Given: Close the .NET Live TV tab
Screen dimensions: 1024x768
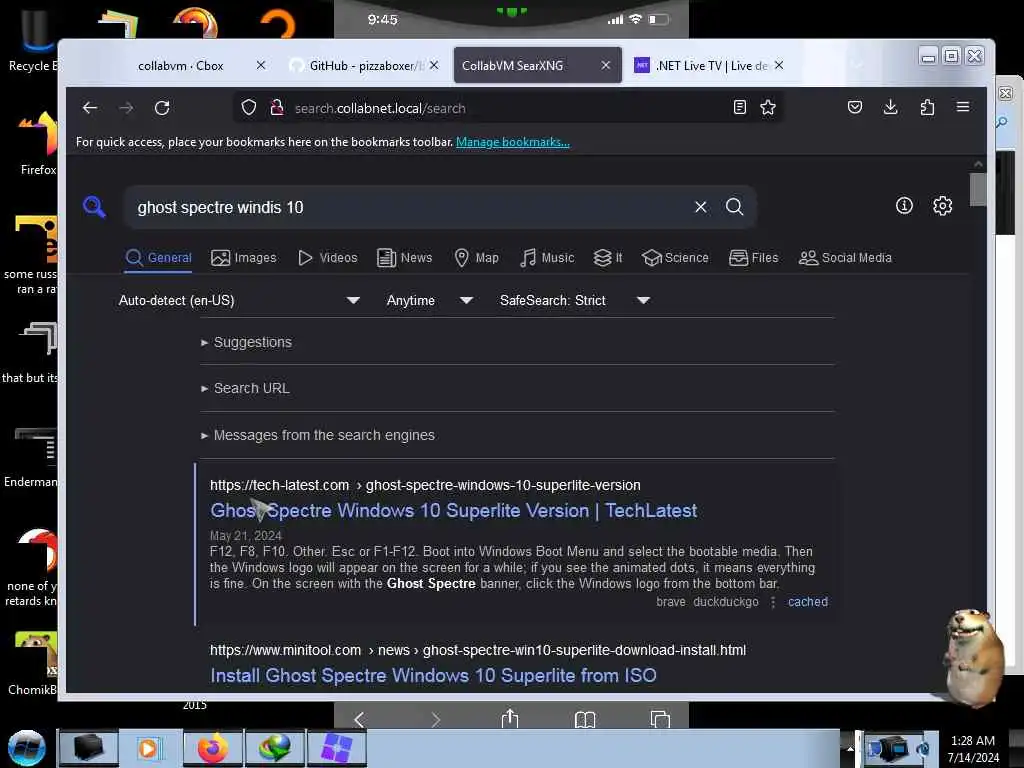Looking at the screenshot, I should [778, 65].
